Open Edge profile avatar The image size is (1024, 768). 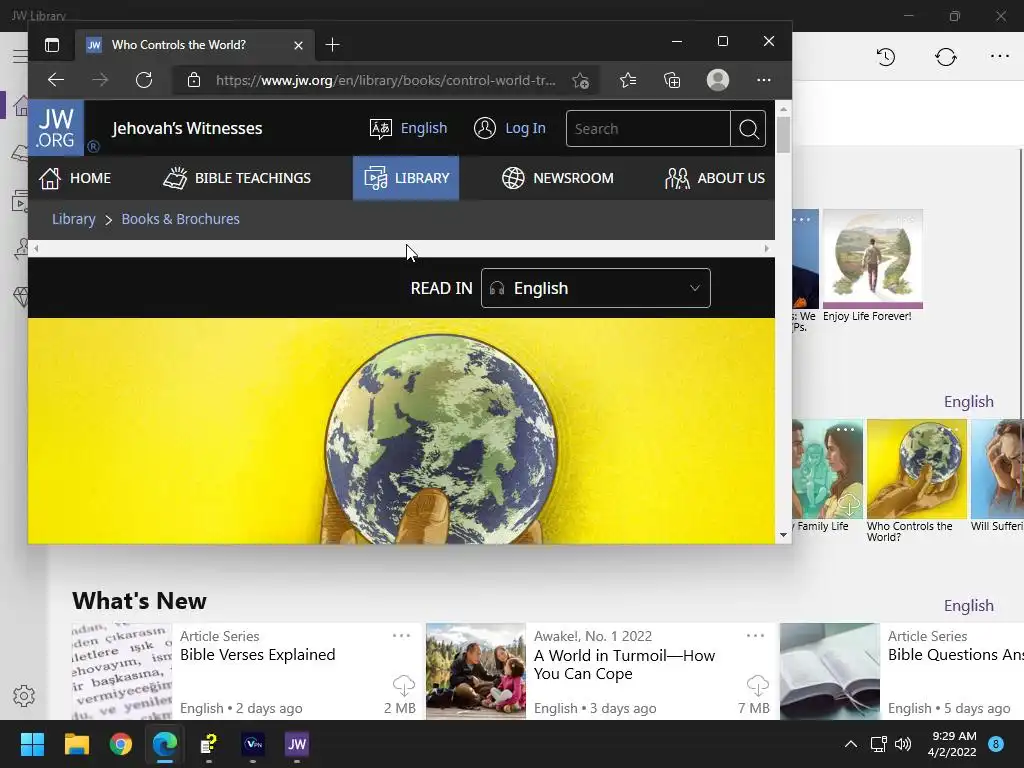(x=718, y=80)
